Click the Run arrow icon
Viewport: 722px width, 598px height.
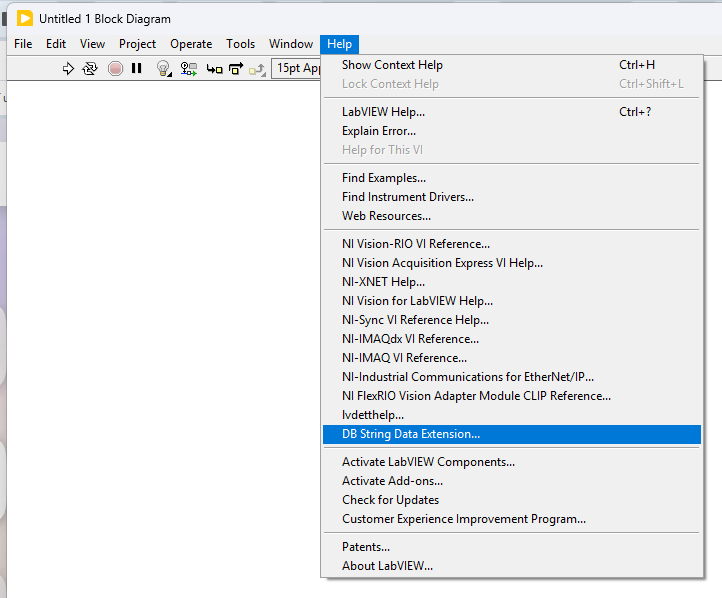pos(68,69)
